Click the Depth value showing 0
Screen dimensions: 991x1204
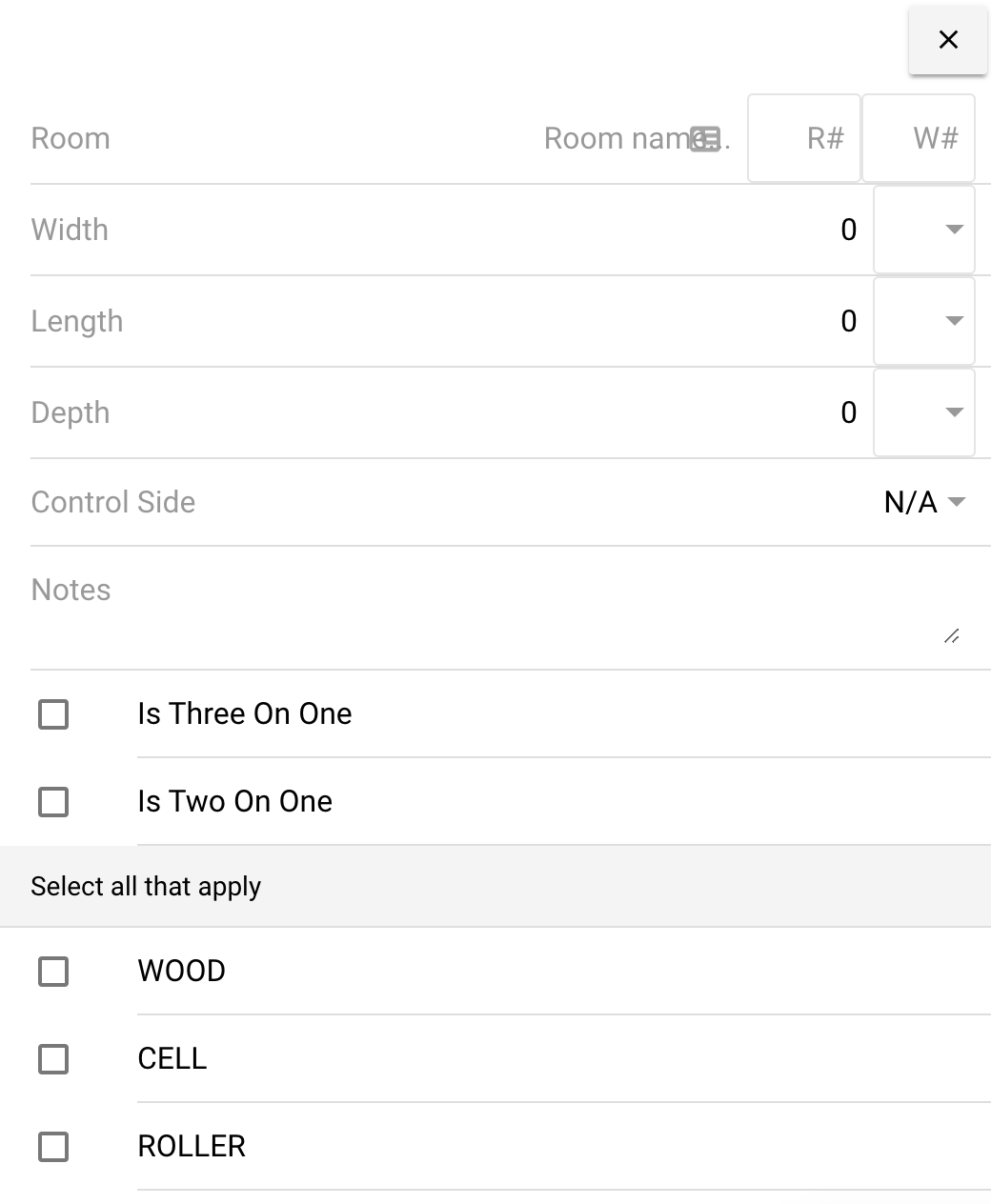(846, 411)
